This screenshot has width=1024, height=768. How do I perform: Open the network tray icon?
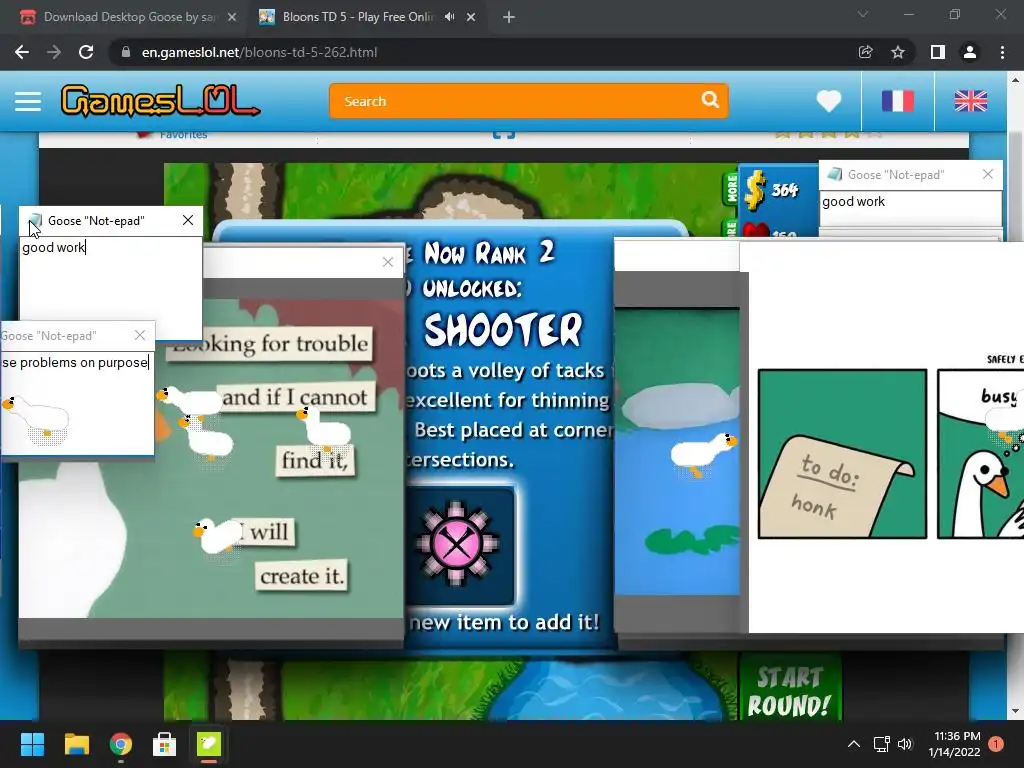[882, 744]
